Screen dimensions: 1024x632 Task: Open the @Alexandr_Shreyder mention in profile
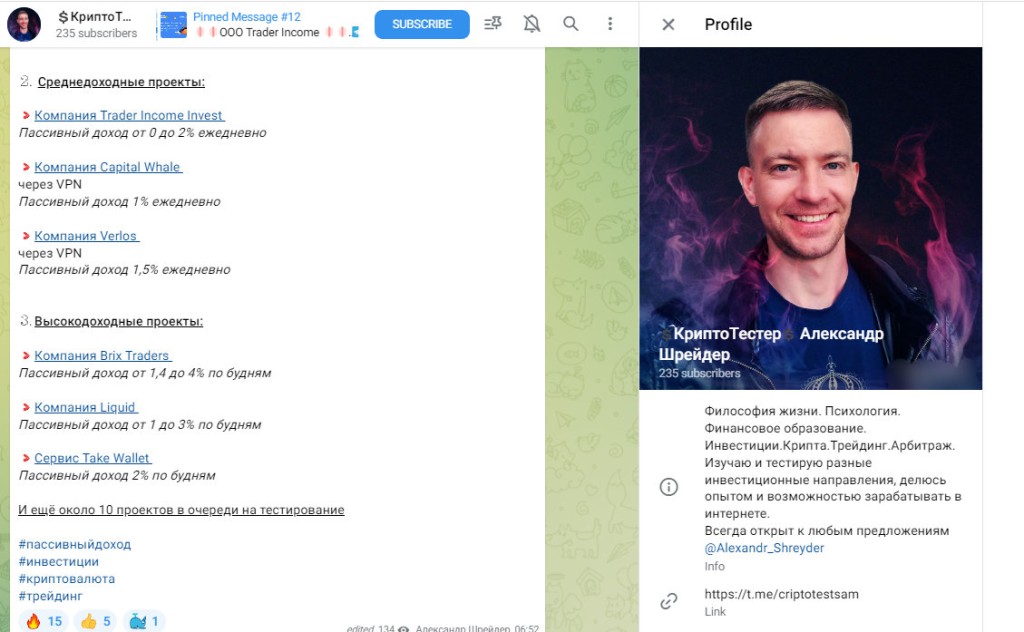click(x=764, y=548)
